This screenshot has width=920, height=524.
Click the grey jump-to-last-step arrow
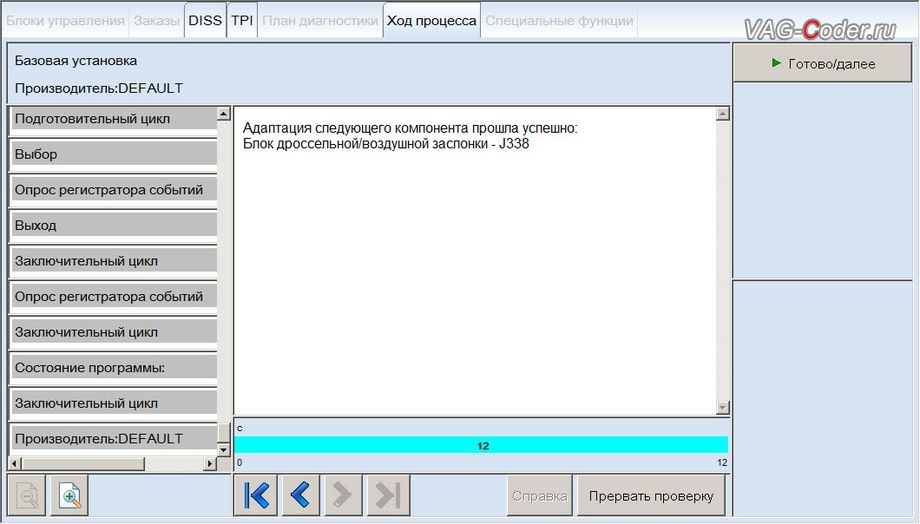pyautogui.click(x=388, y=495)
